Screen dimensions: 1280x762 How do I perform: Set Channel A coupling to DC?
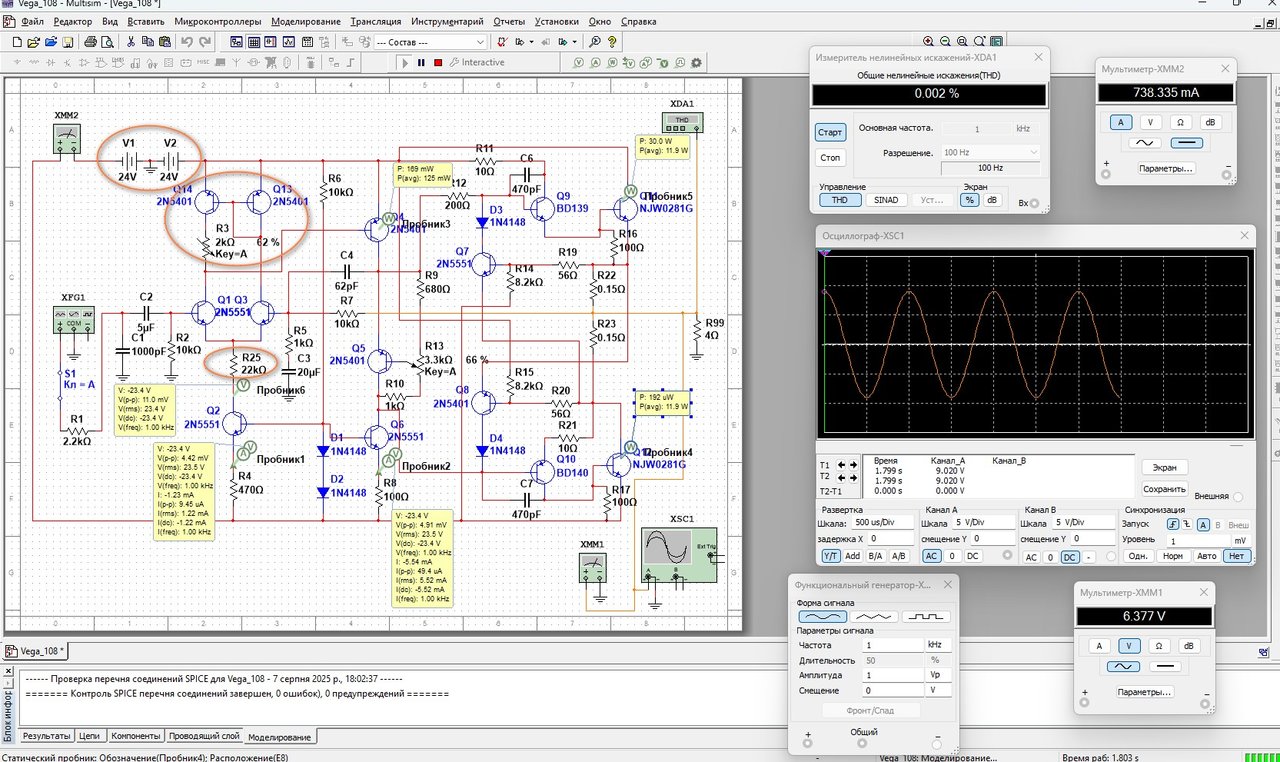coord(972,556)
